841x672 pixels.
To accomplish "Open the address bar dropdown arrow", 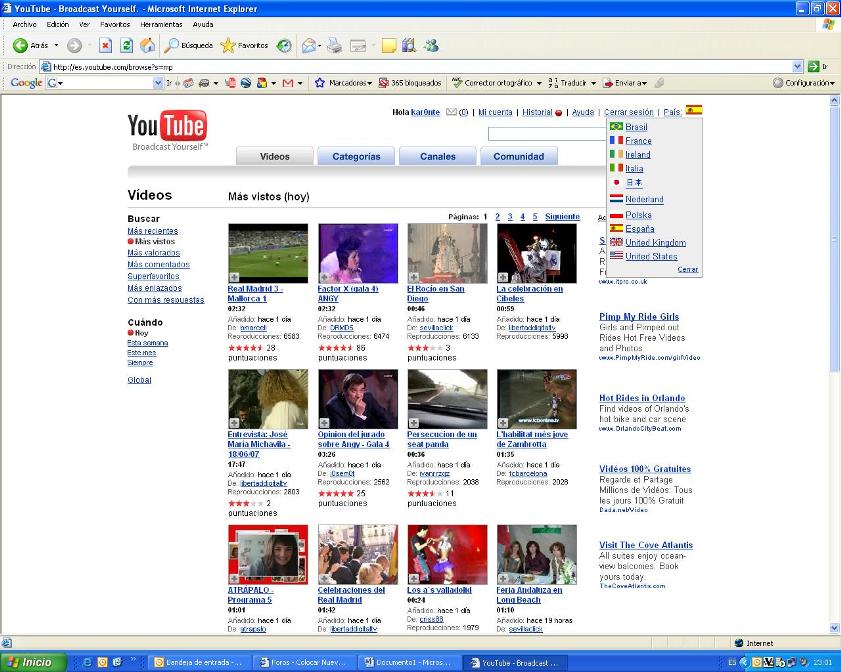I will click(x=797, y=67).
